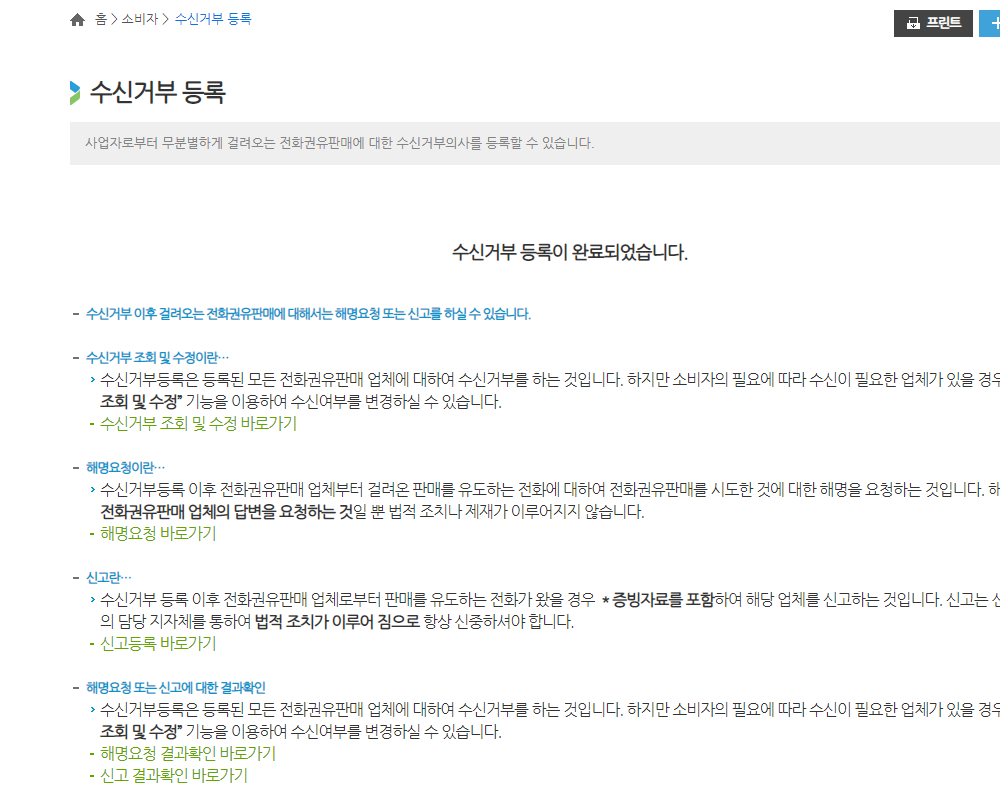Image resolution: width=1000 pixels, height=809 pixels.
Task: Click the 프린트 button
Action: (x=932, y=24)
